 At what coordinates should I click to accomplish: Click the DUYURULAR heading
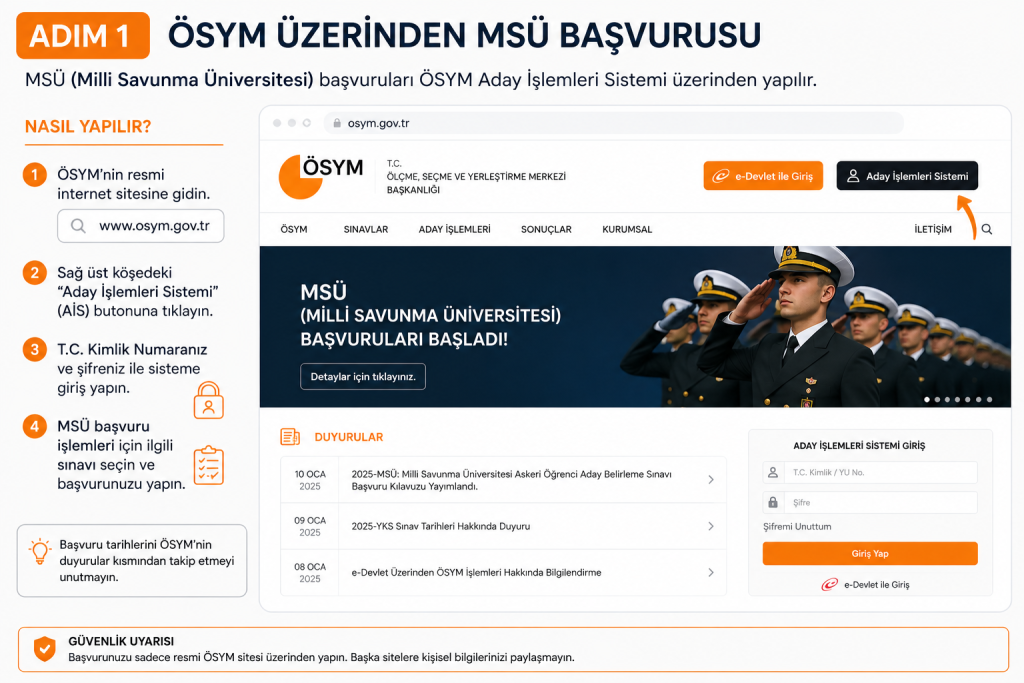(x=349, y=437)
